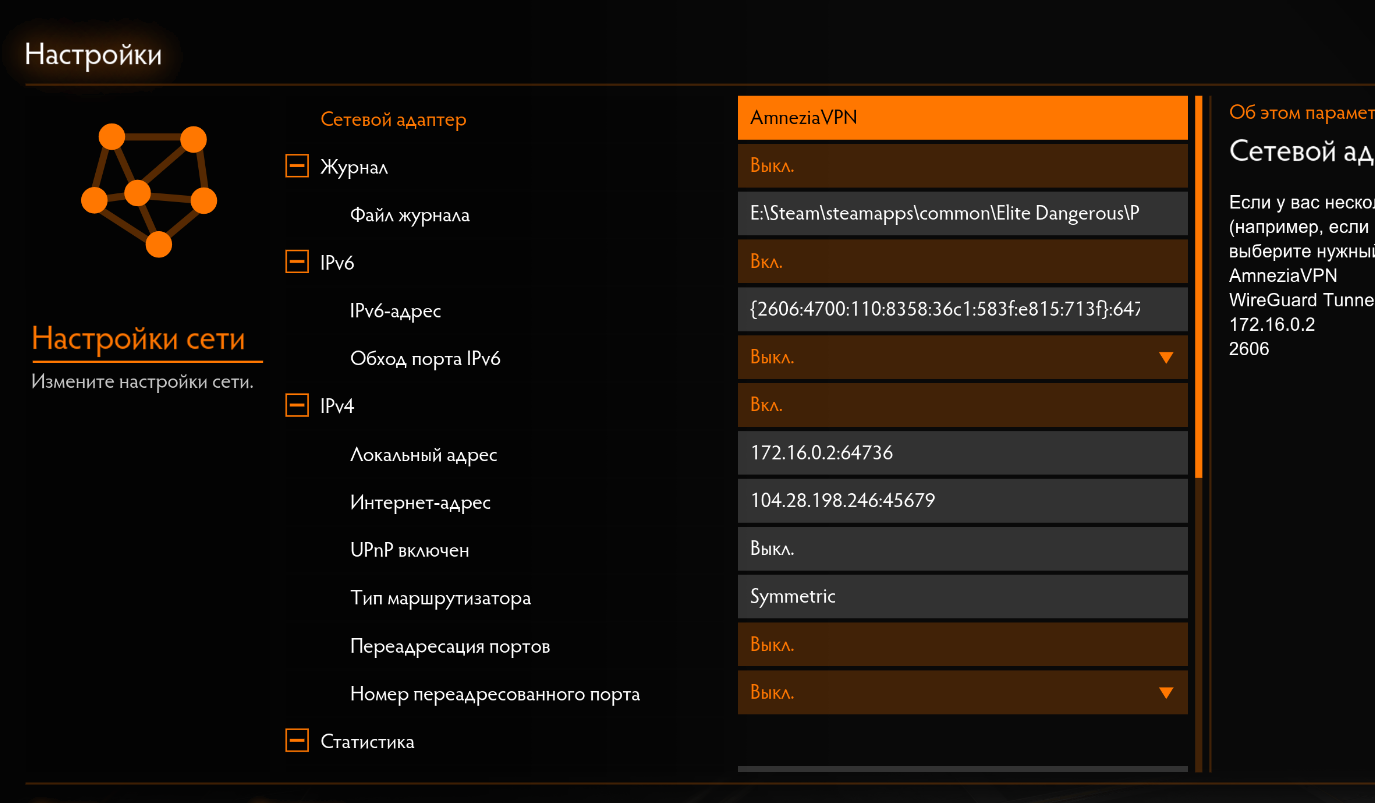
Task: Click the Тип маршрутизатора Symmetric field
Action: (963, 597)
